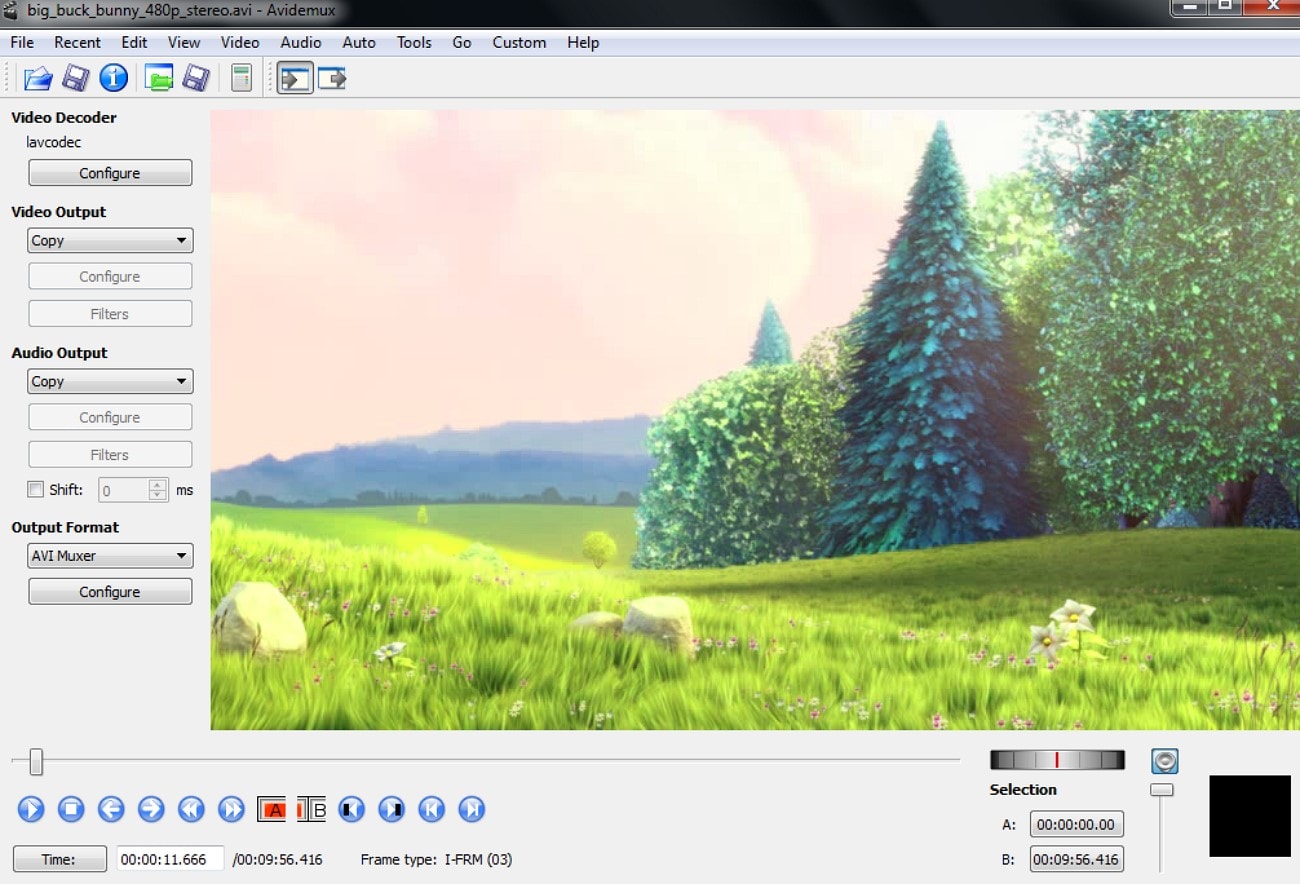Expand the Output Format AVI Muxer dropdown
Viewport: 1300px width, 884px height.
pyautogui.click(x=110, y=556)
